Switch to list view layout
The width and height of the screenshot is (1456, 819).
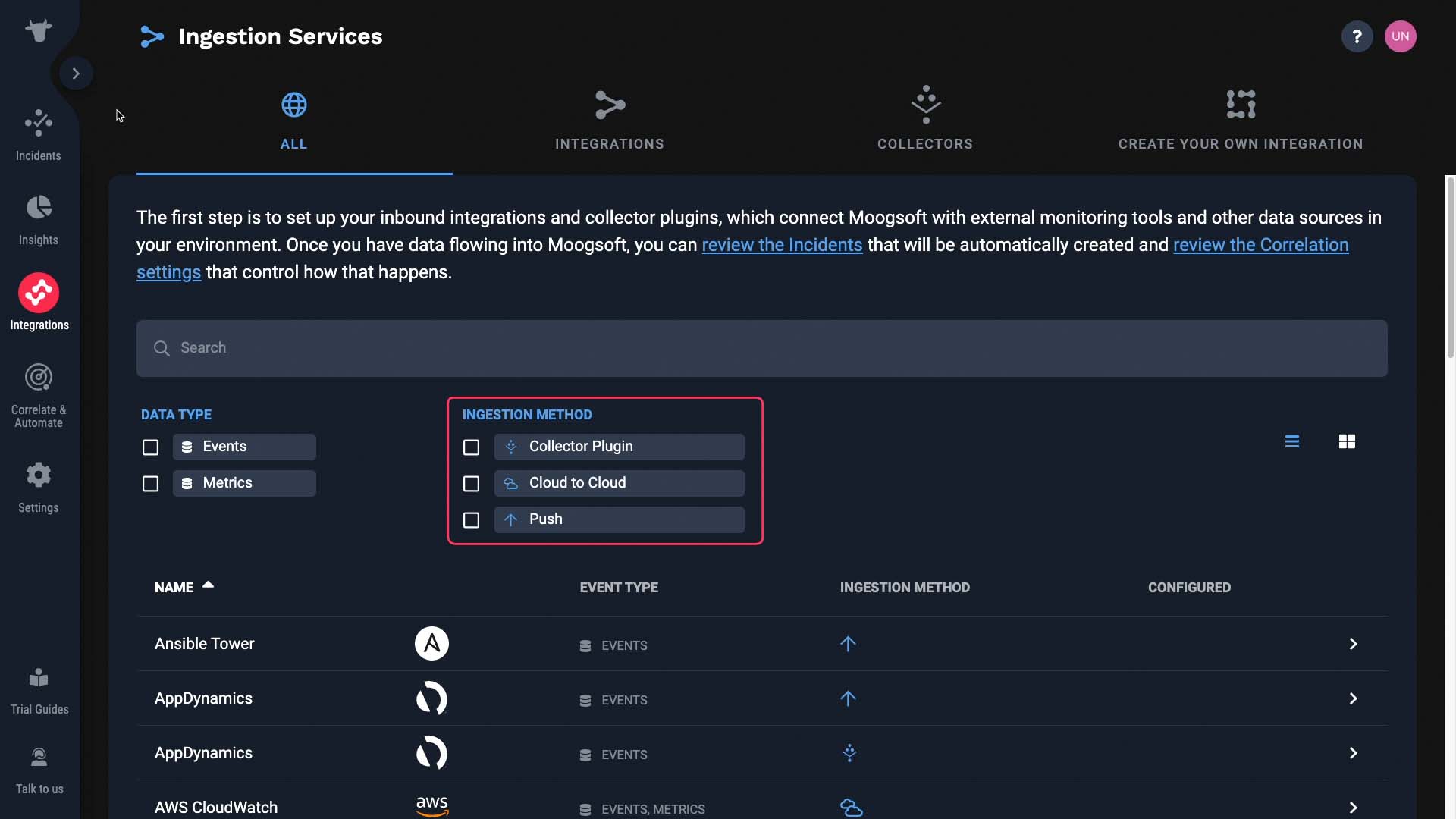coord(1292,441)
